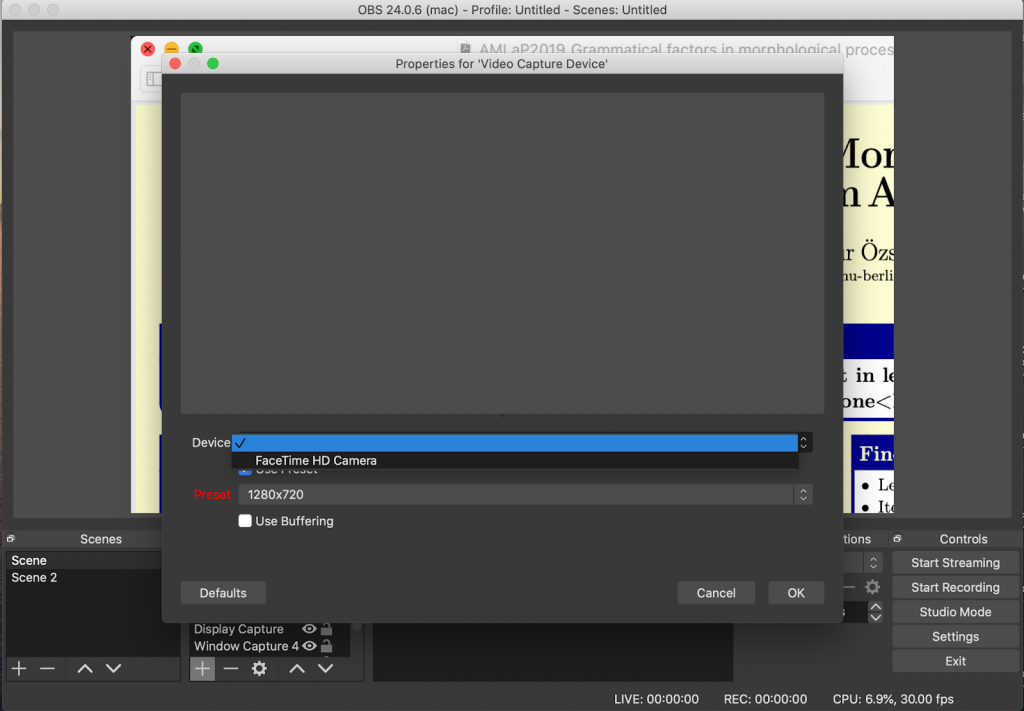The height and width of the screenshot is (711, 1024).
Task: Choose FaceTime HD Camera from the Device list
Action: coord(515,460)
